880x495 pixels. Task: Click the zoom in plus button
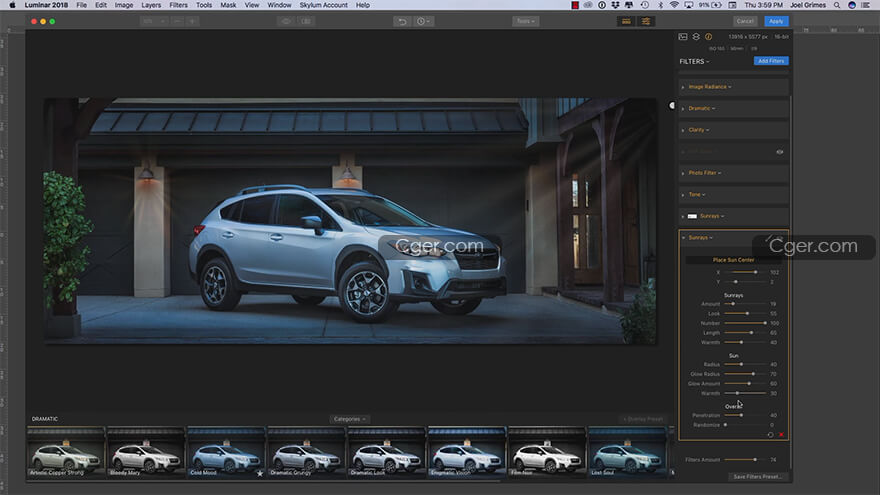(192, 21)
